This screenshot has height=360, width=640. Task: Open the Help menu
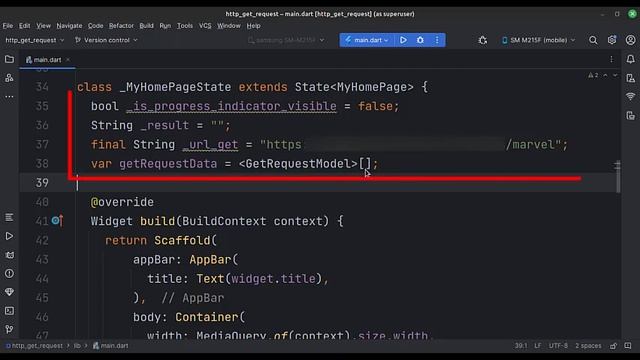click(253, 26)
